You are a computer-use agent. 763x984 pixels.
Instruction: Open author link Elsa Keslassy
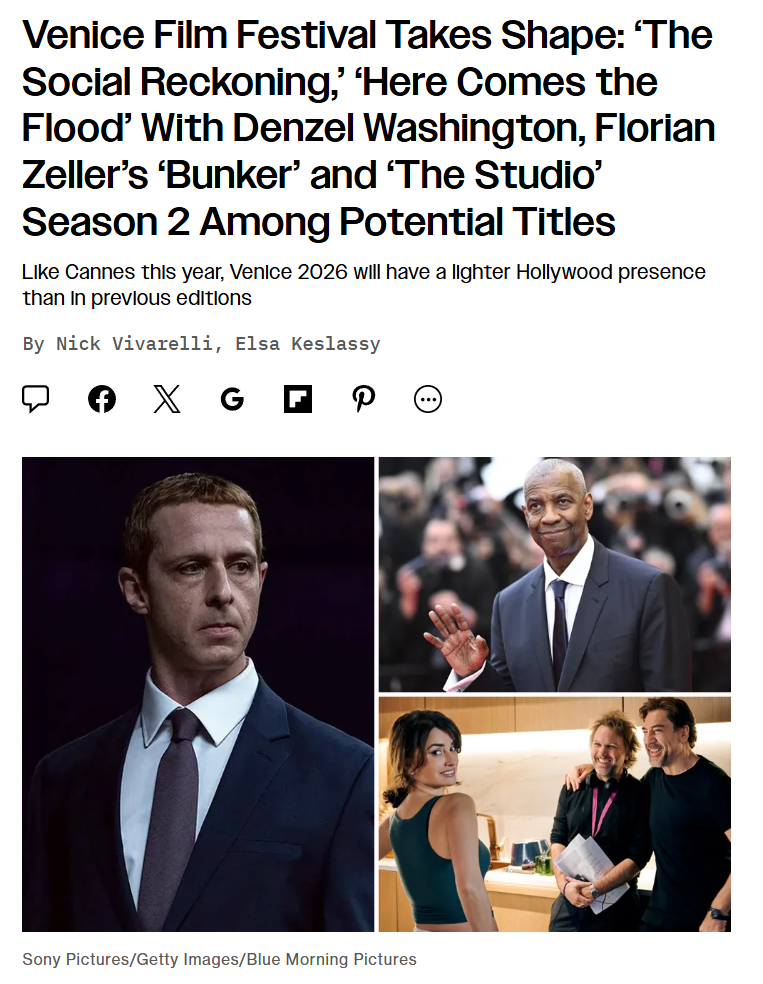pyautogui.click(x=307, y=344)
